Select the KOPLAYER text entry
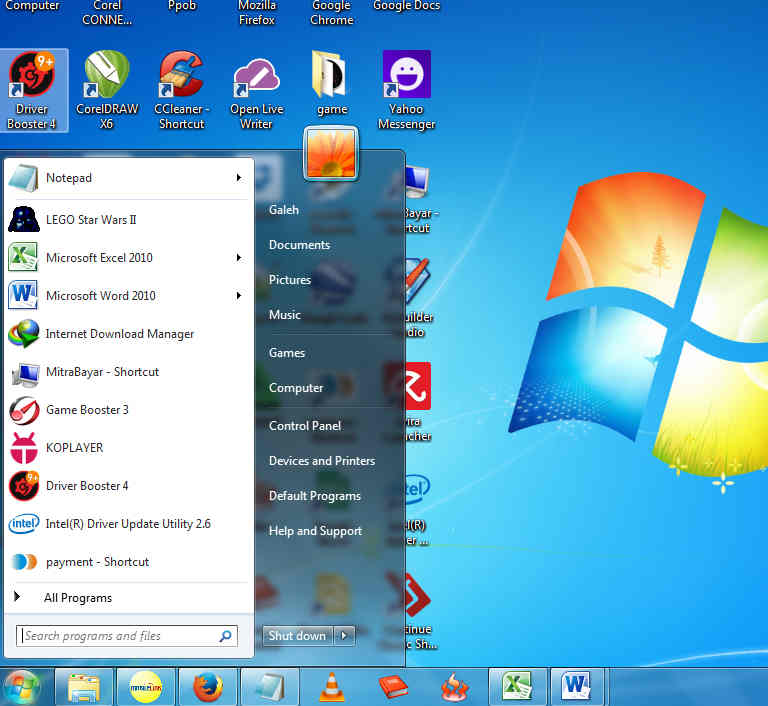Image resolution: width=768 pixels, height=706 pixels. [74, 448]
